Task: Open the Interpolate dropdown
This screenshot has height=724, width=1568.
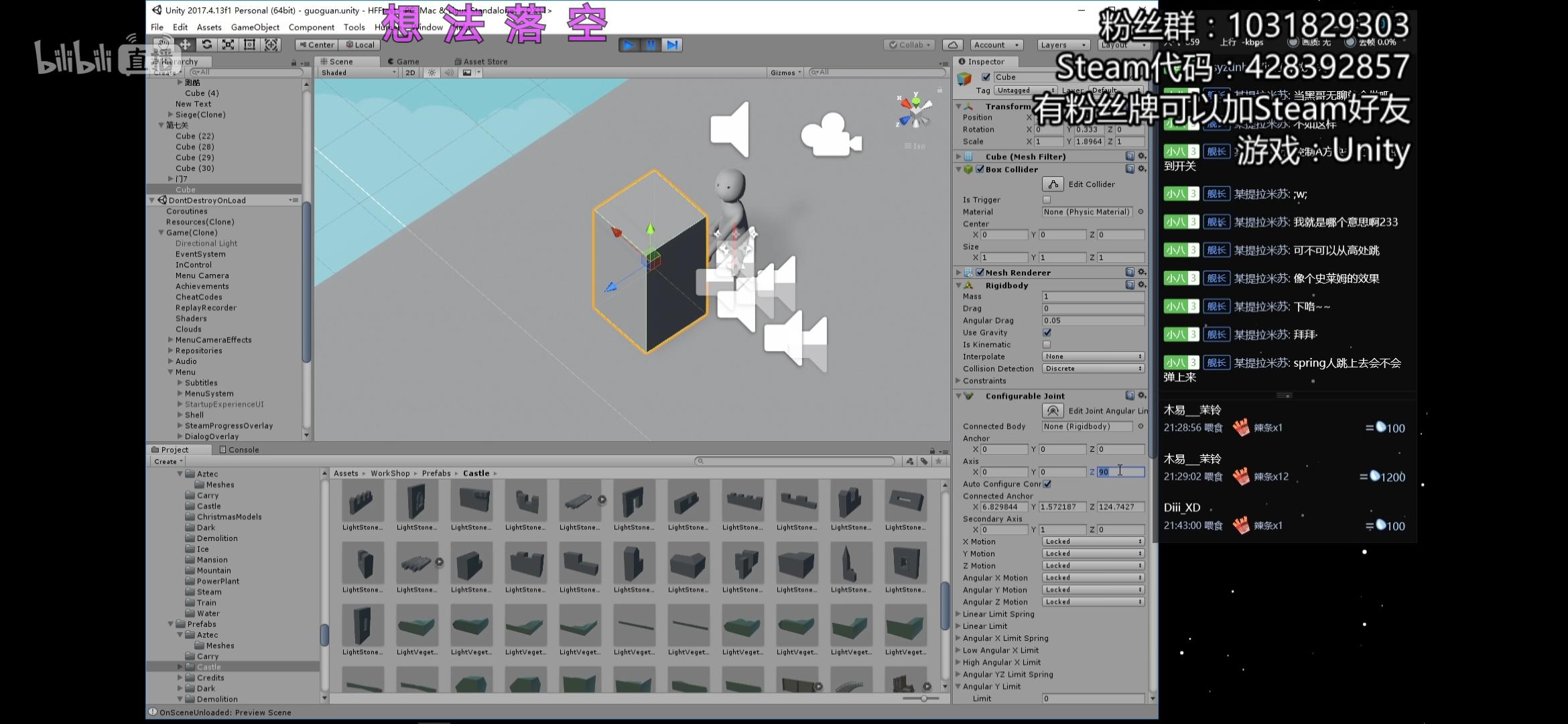Action: [x=1093, y=357]
